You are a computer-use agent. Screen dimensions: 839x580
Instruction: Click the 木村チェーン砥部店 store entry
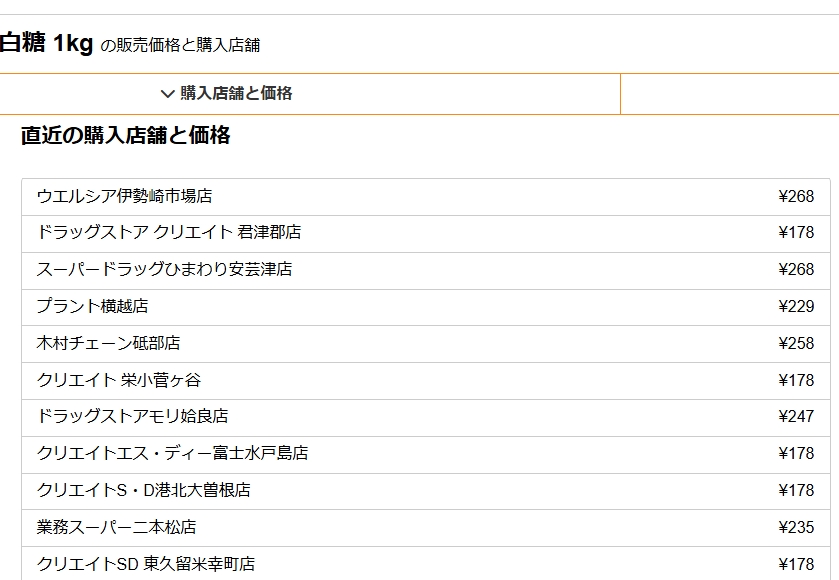click(x=426, y=344)
